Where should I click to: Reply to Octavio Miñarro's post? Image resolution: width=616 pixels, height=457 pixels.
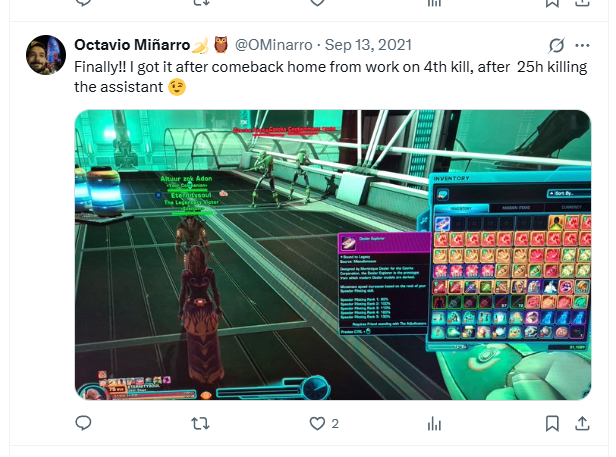tap(83, 423)
